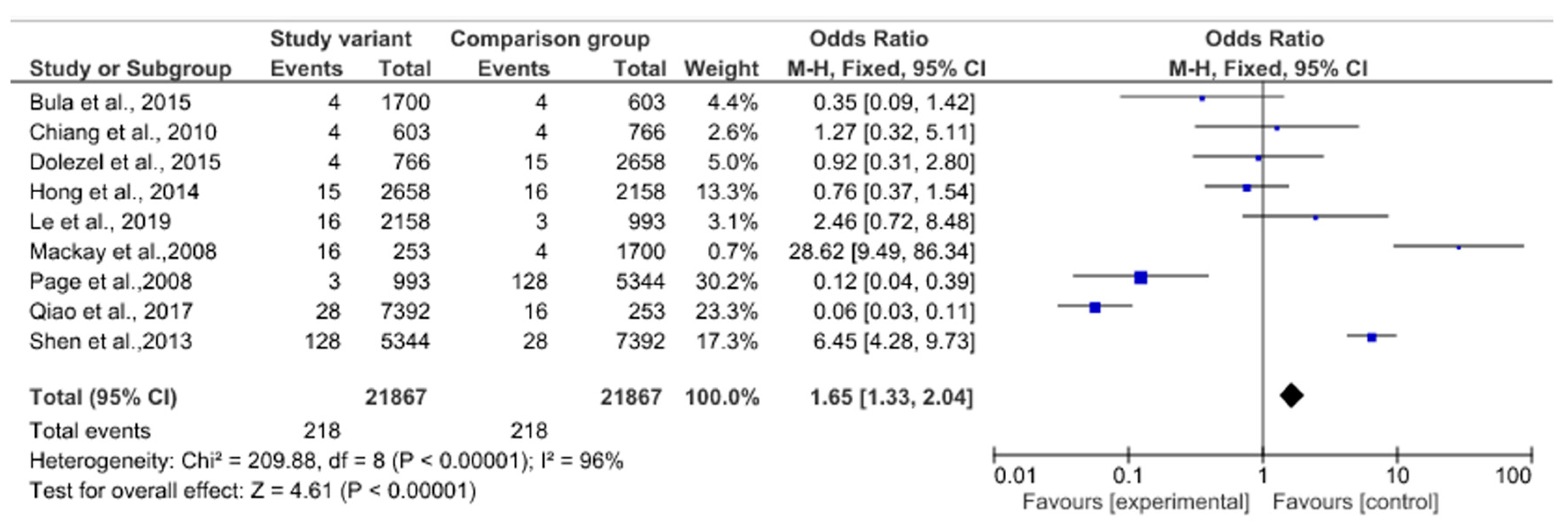Click the blue square for Shen et al., 2013
The image size is (1568, 529).
[1371, 337]
